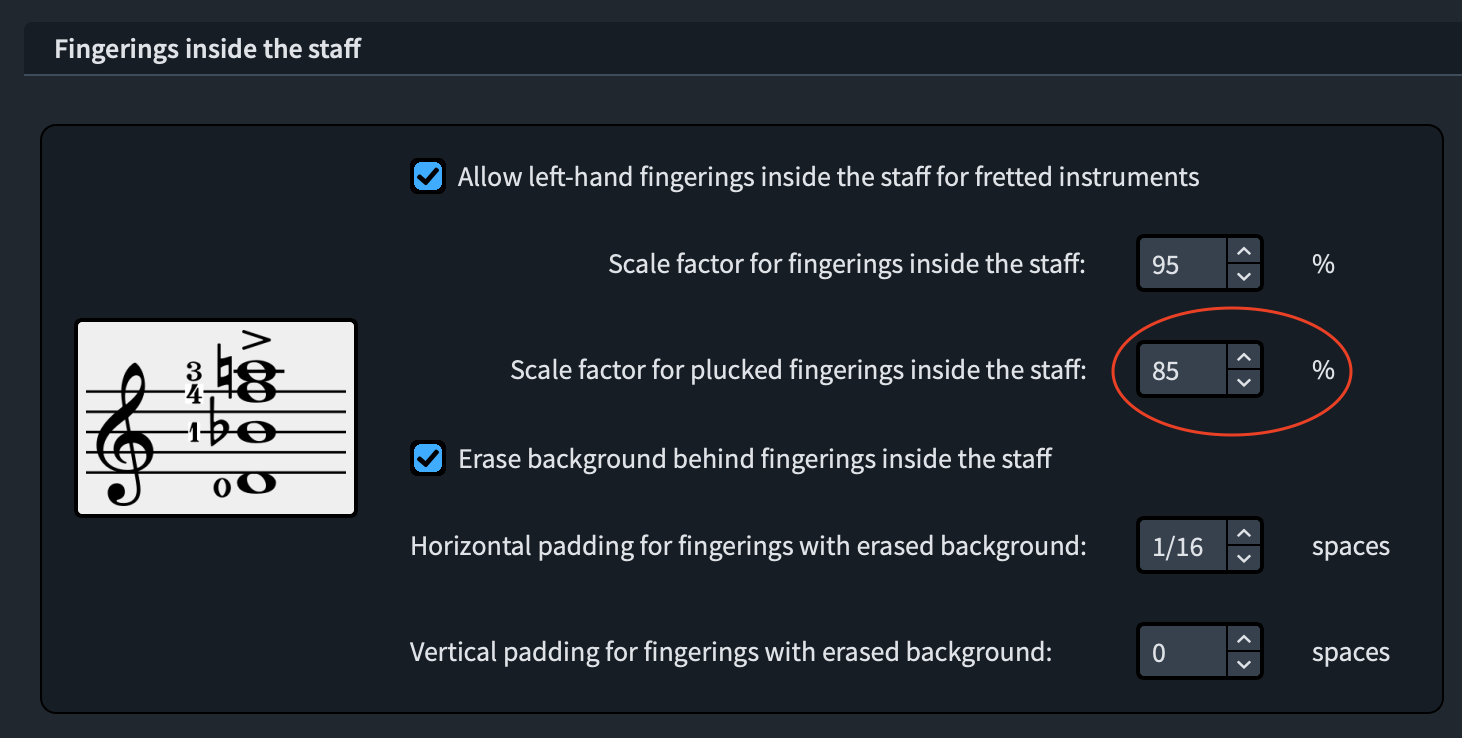Increase horizontal padding for erased background
1462x738 pixels.
coord(1243,533)
